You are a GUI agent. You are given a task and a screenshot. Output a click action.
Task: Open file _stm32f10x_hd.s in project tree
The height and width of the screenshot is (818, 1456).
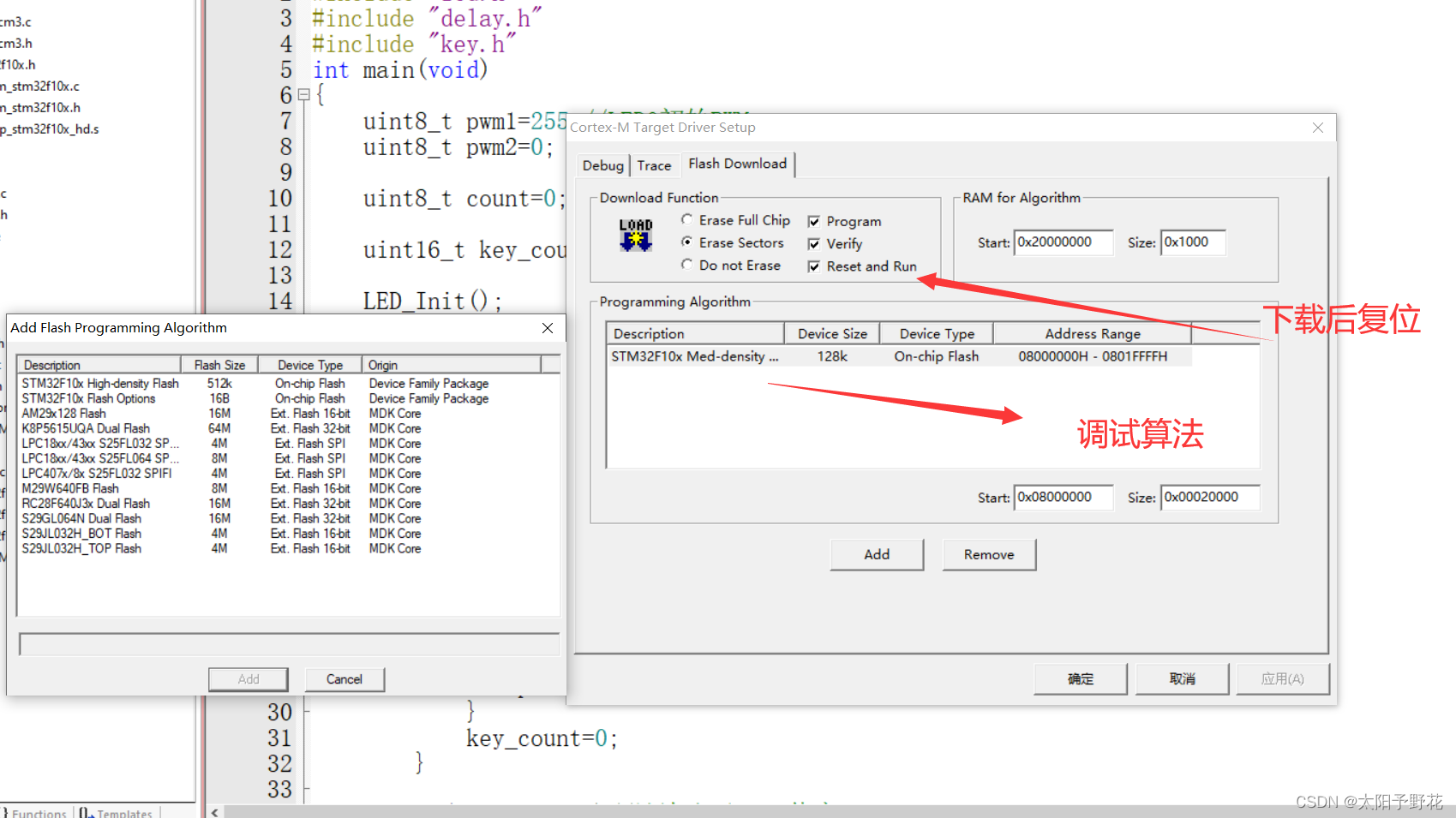[50, 129]
